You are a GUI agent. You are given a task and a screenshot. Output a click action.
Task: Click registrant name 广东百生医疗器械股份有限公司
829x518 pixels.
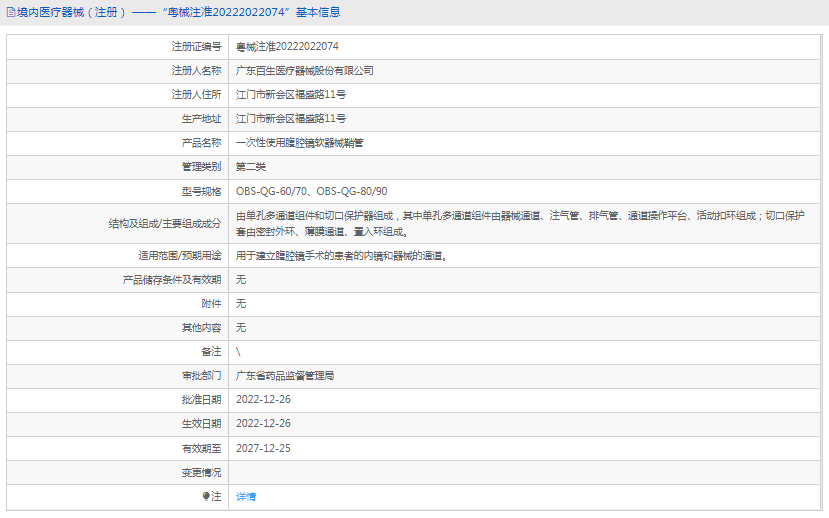pyautogui.click(x=305, y=70)
